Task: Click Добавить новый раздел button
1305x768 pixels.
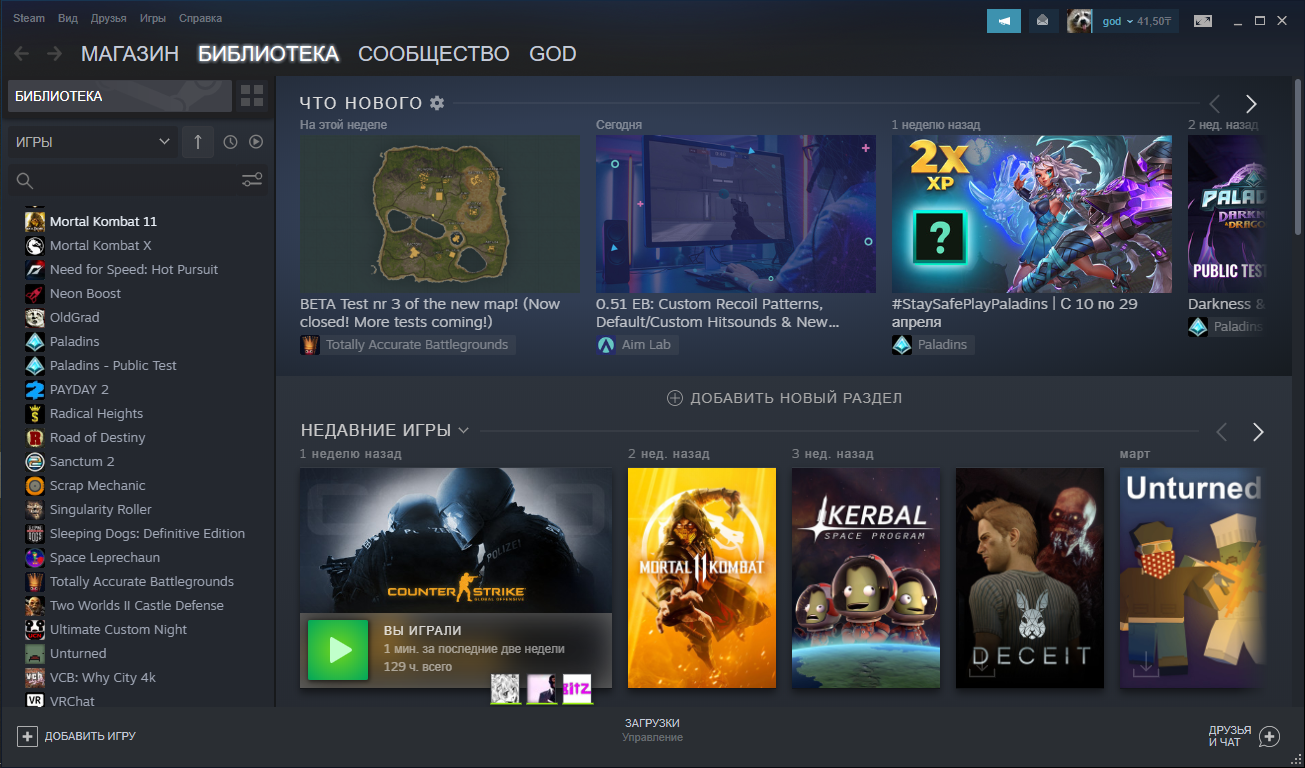Action: click(x=784, y=398)
